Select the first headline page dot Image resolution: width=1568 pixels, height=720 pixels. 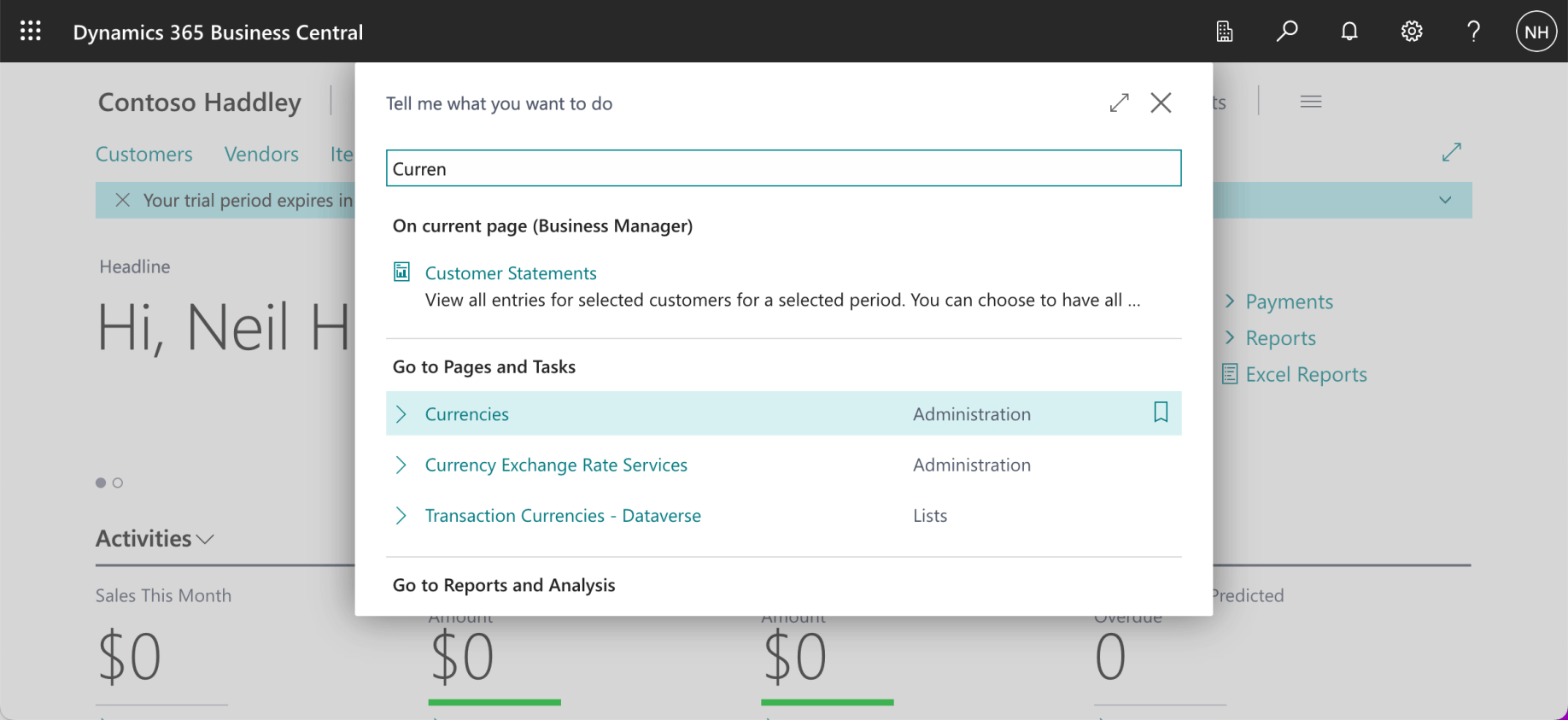101,483
